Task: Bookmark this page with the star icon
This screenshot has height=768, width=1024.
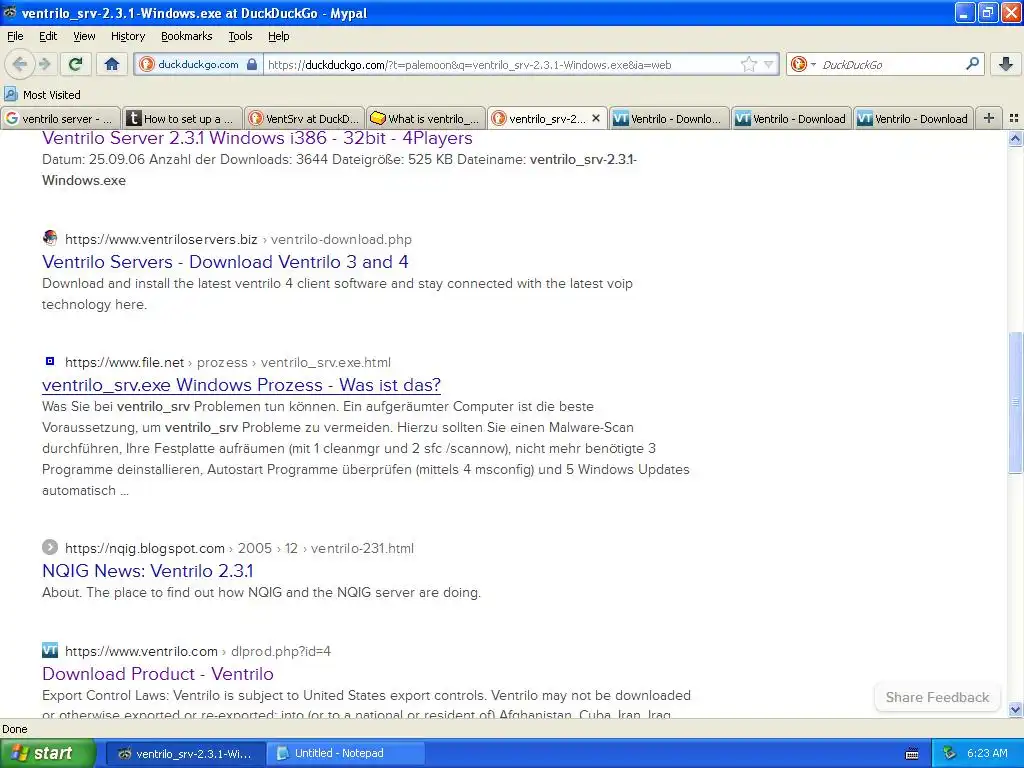Action: 748,64
